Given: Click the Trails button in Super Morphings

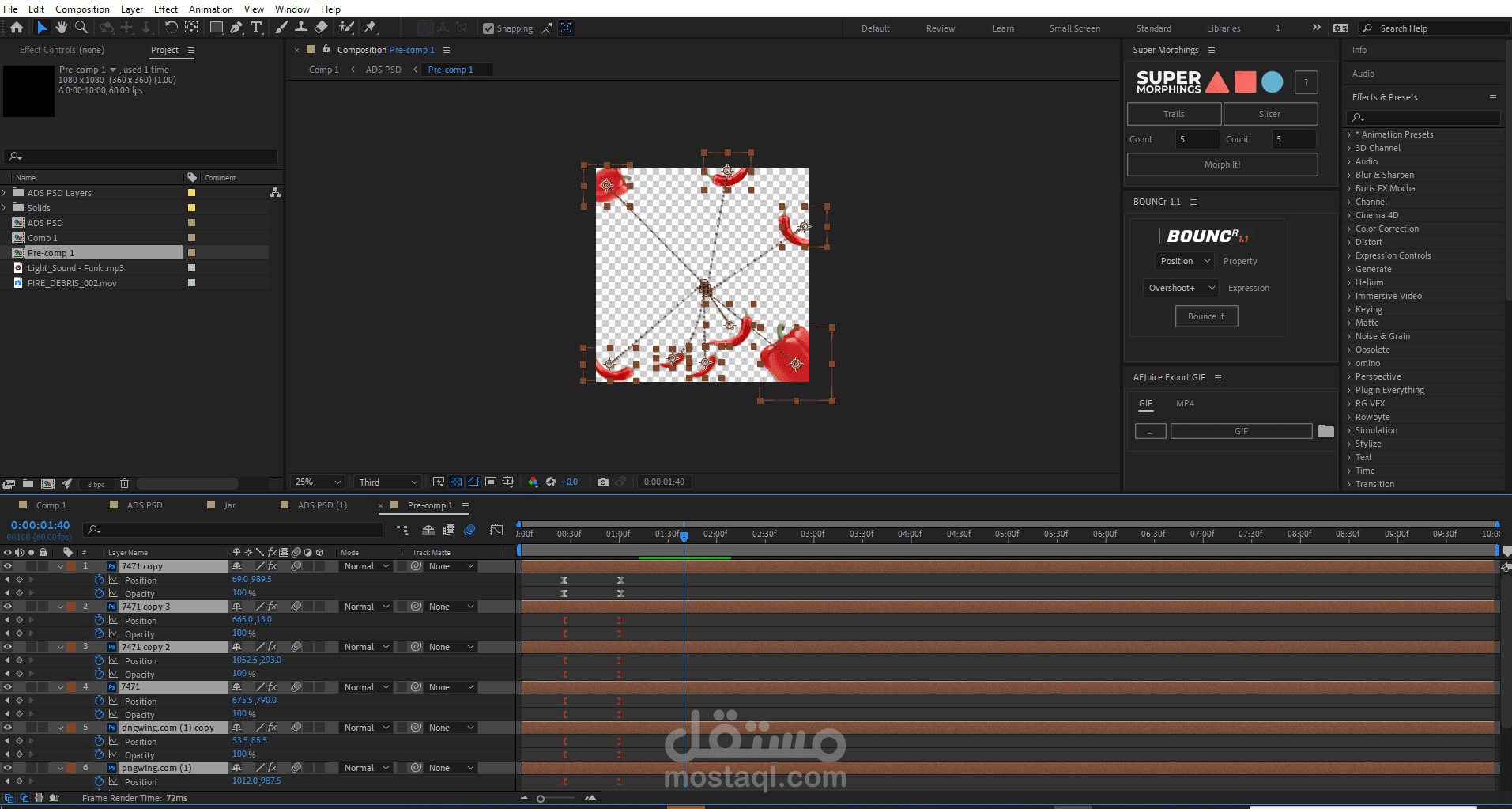Looking at the screenshot, I should (x=1174, y=114).
